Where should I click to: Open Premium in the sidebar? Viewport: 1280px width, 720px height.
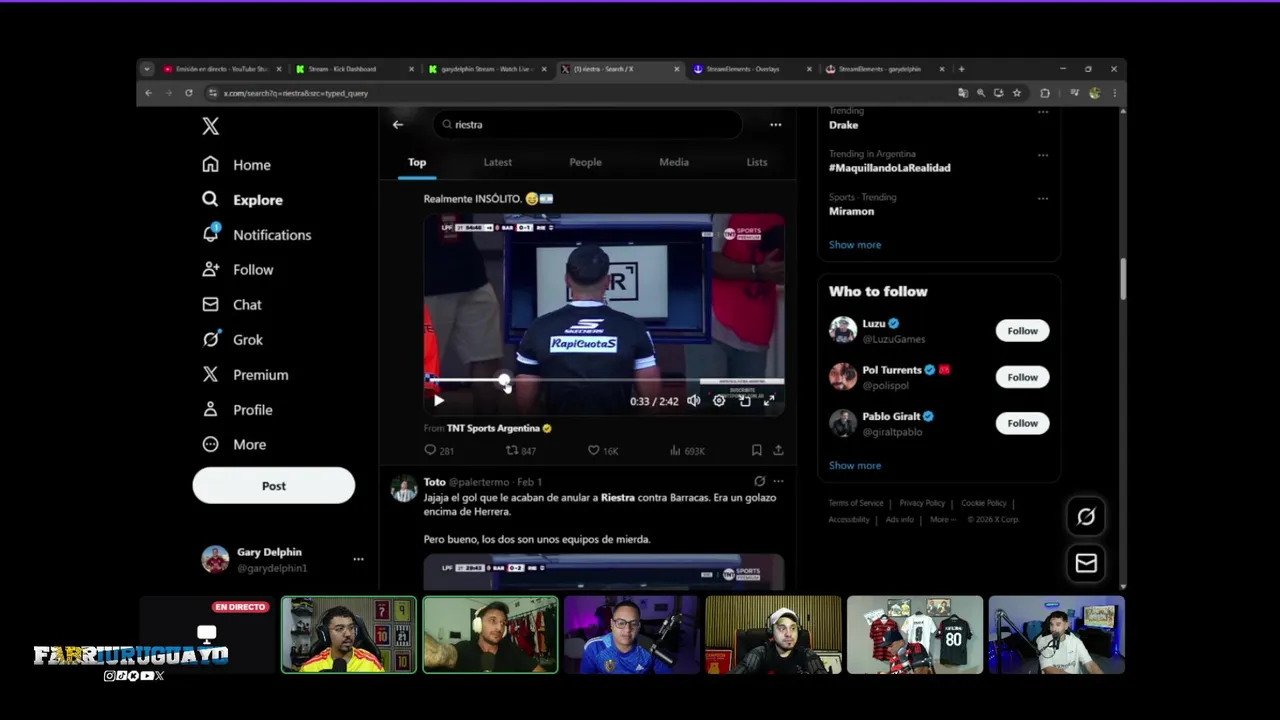(x=245, y=375)
